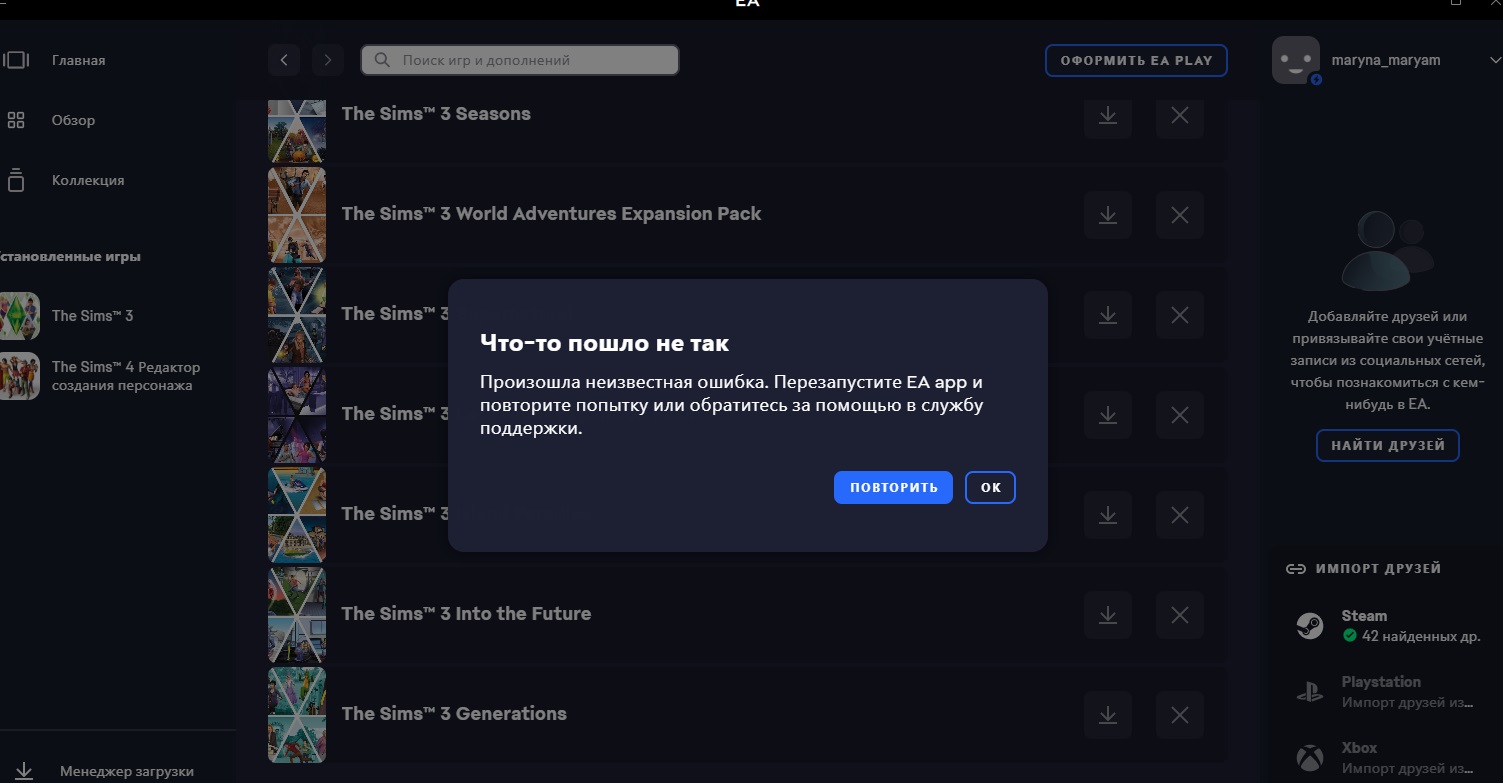Image resolution: width=1503 pixels, height=783 pixels.
Task: Import friends from Xbox
Action: point(1390,757)
